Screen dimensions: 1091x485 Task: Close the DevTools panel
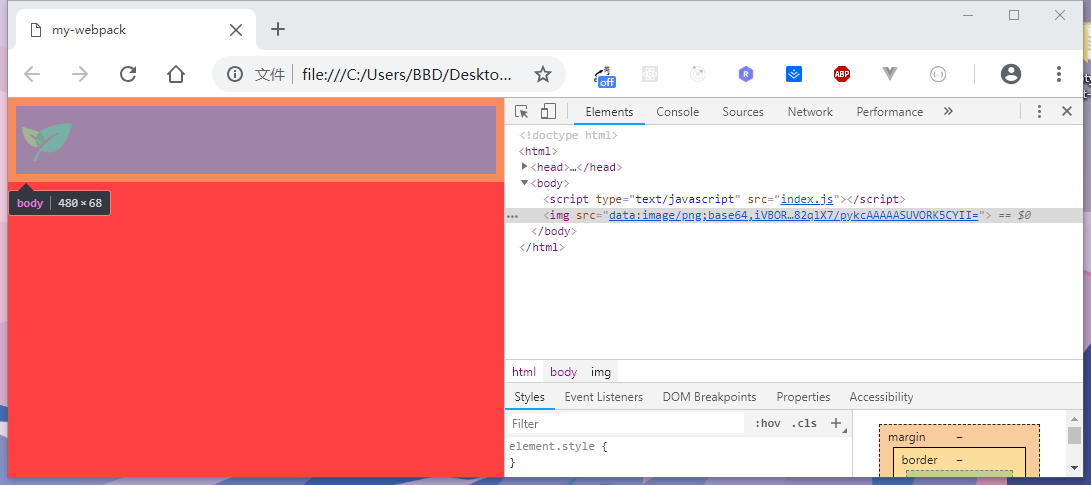point(1067,111)
